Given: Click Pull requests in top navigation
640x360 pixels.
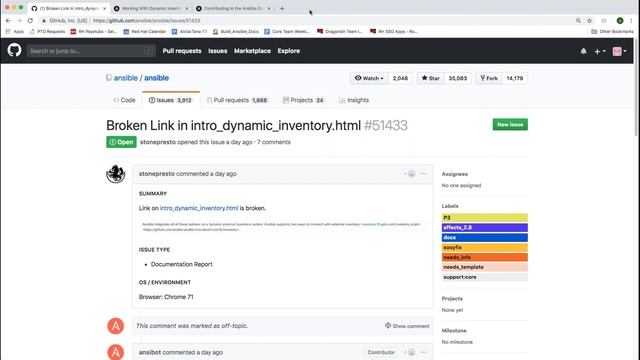Looking at the screenshot, I should tap(182, 51).
